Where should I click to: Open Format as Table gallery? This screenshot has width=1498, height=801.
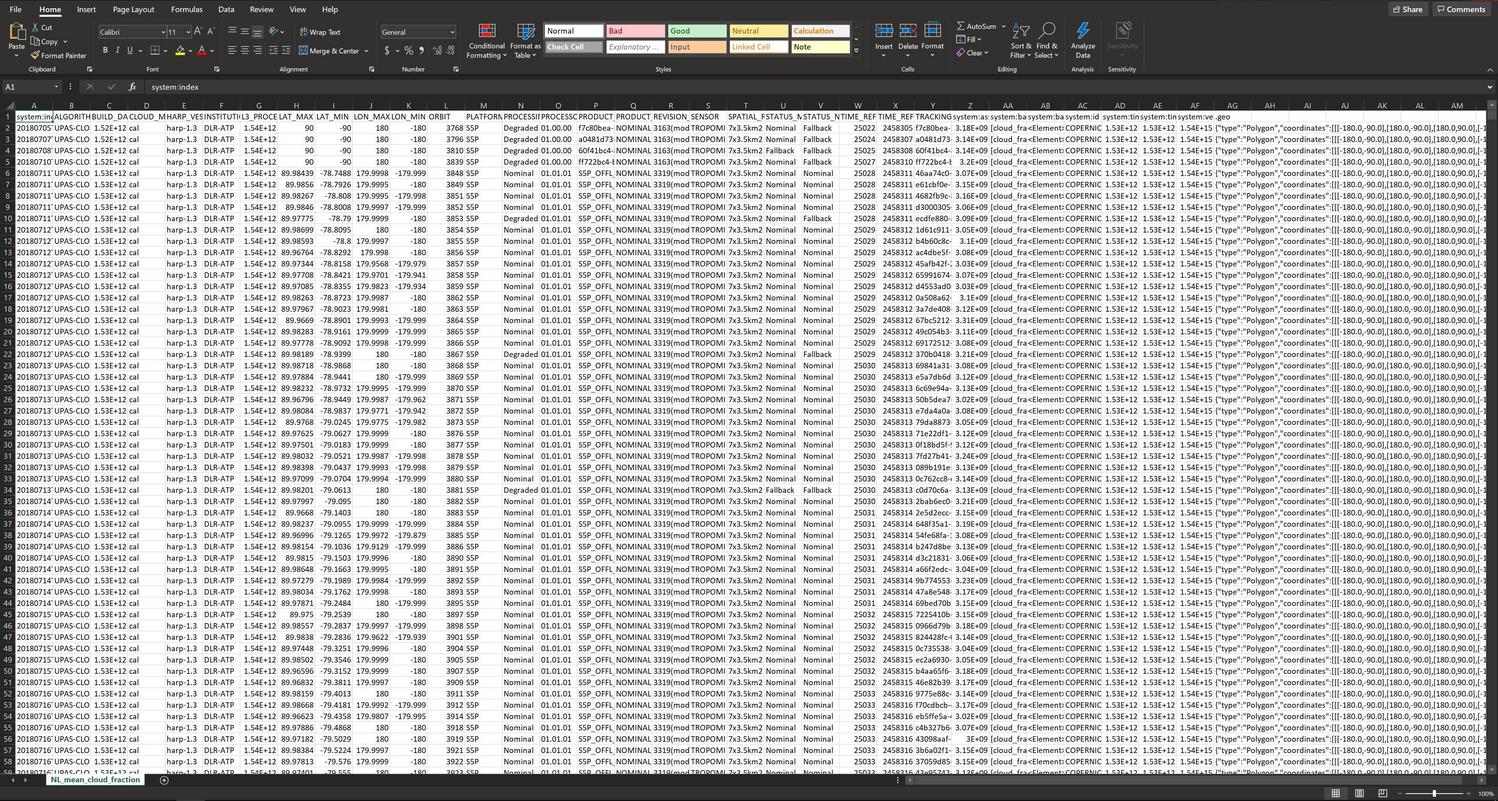coord(525,42)
